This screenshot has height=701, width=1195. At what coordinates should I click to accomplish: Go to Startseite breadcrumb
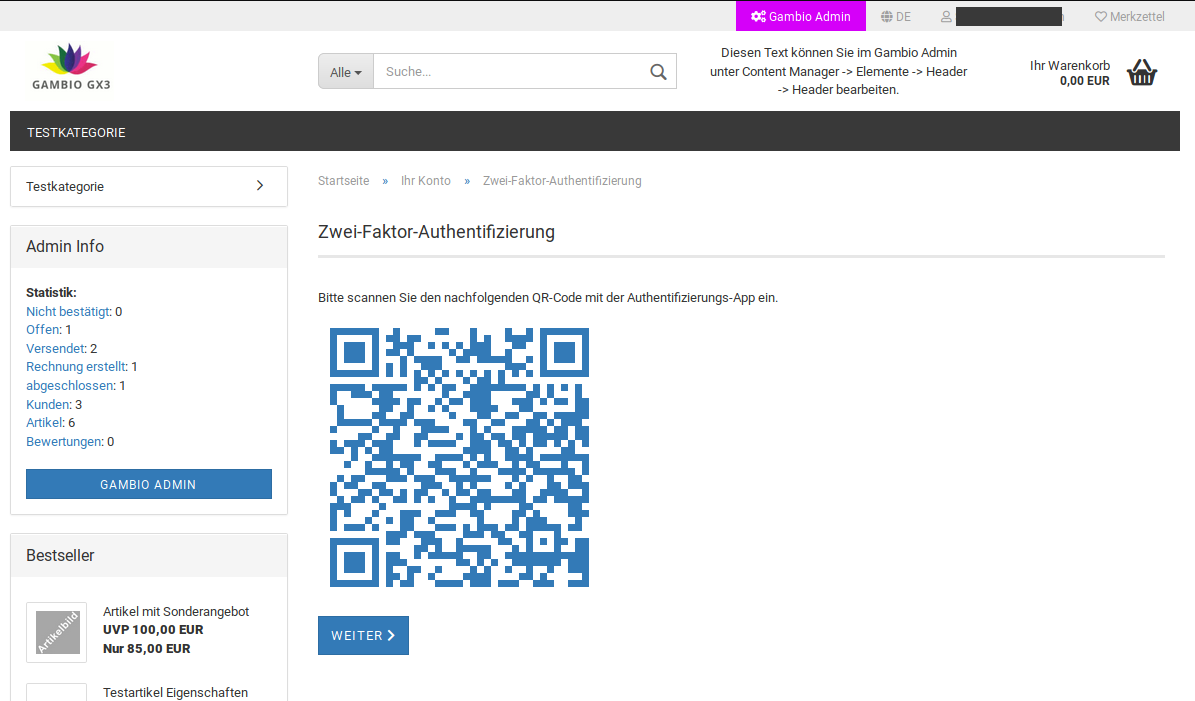tap(343, 181)
